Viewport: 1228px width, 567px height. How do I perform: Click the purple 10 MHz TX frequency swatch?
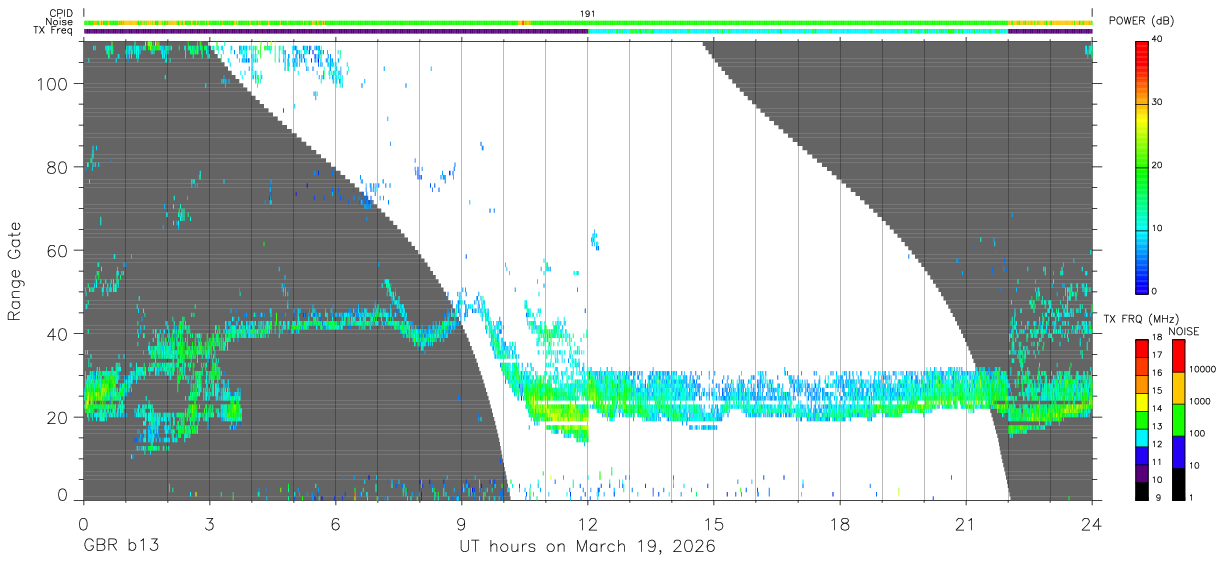point(1141,473)
